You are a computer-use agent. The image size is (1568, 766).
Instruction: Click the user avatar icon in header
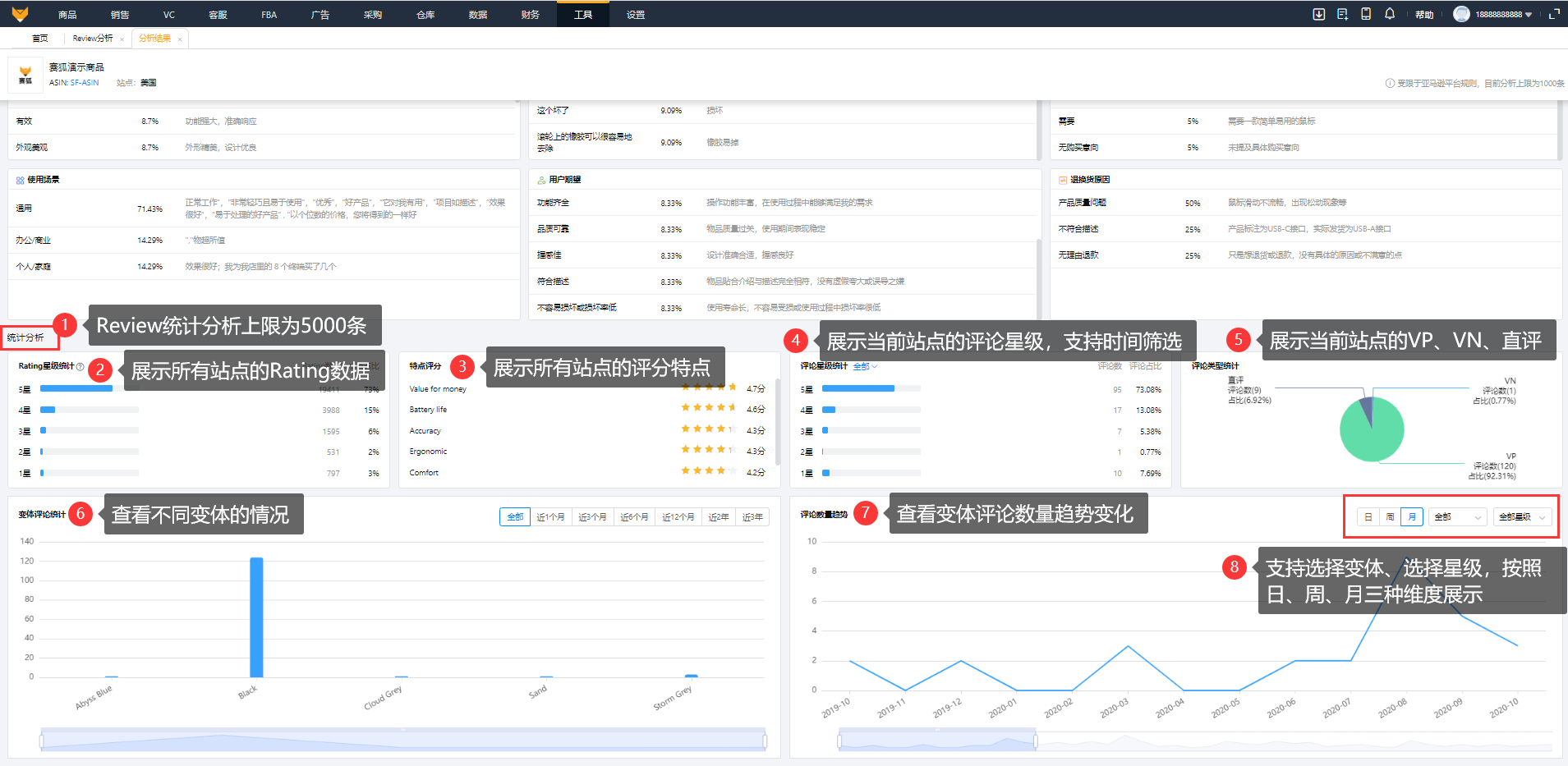point(1461,14)
